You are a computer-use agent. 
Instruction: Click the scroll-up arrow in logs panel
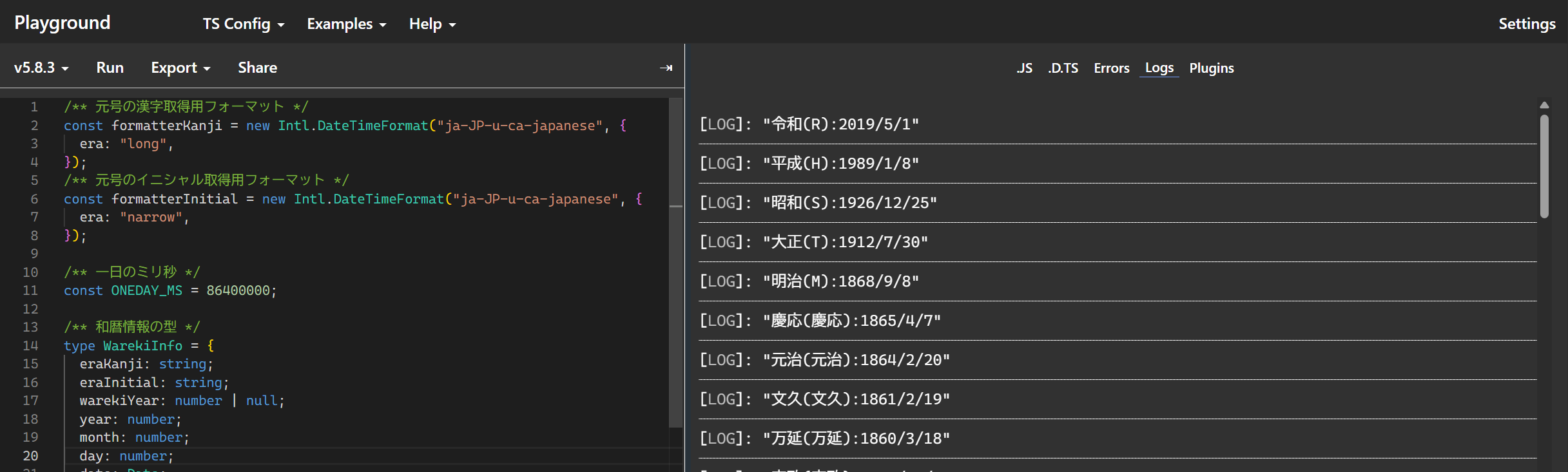point(1544,105)
